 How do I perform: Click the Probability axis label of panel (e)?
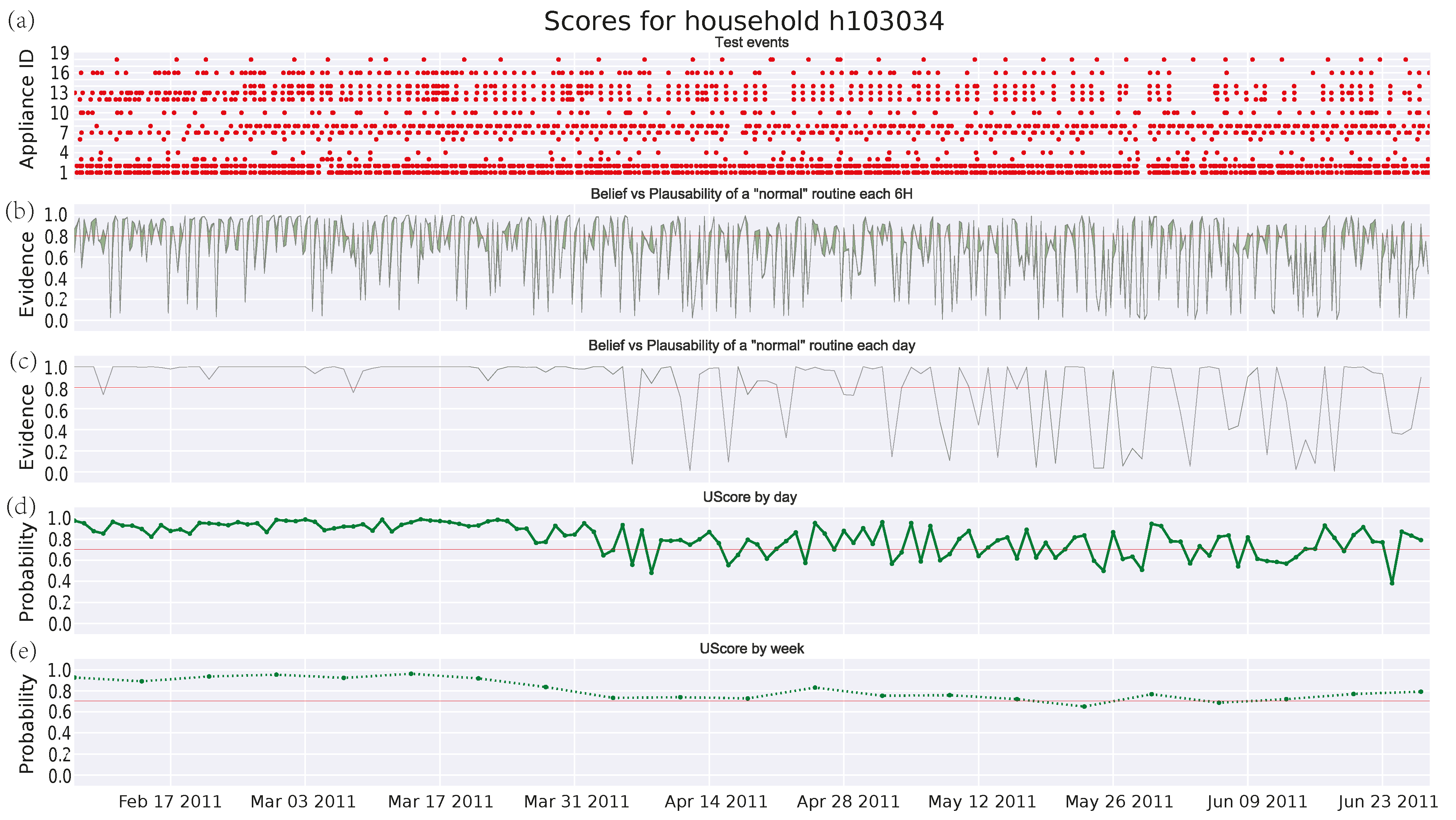[27, 723]
